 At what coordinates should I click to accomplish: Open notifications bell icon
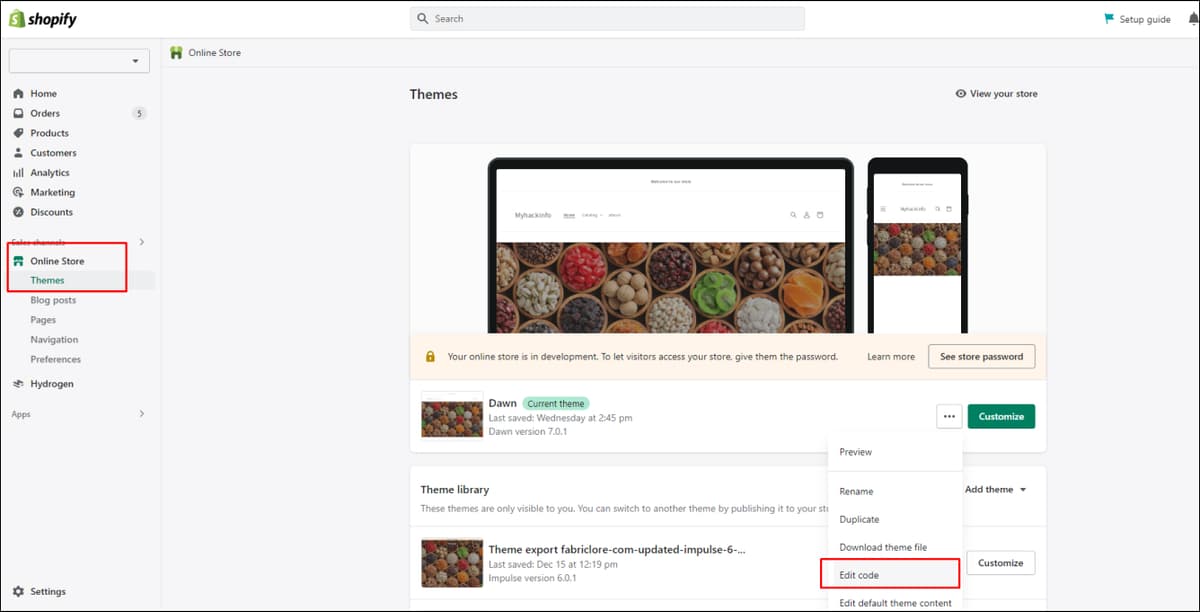(x=1193, y=19)
